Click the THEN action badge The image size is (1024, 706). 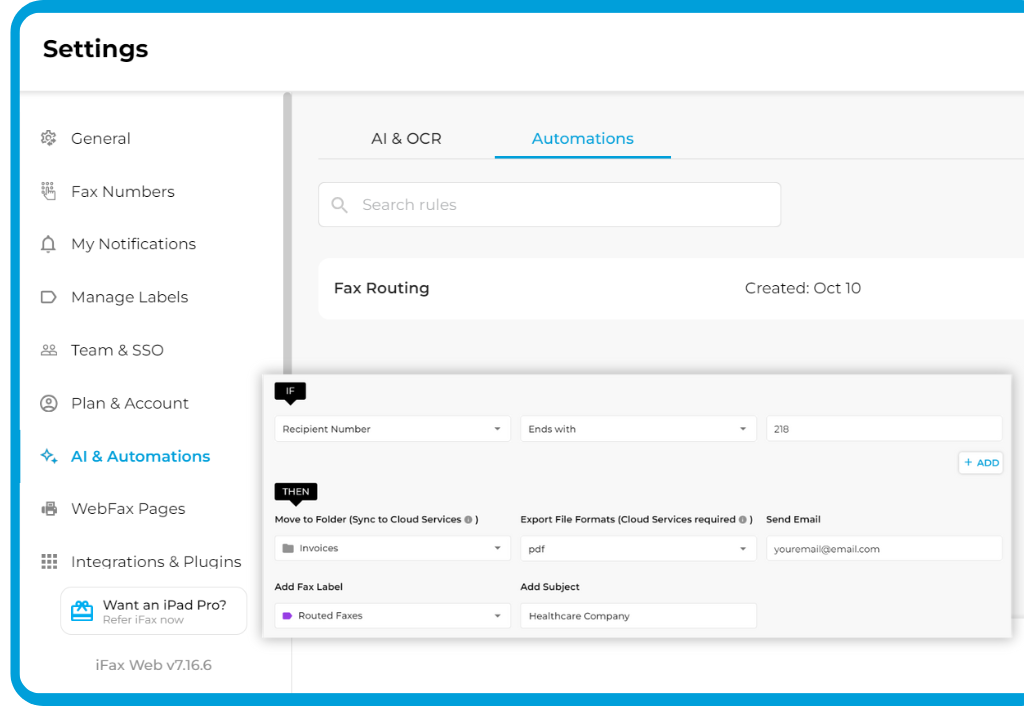click(x=296, y=493)
